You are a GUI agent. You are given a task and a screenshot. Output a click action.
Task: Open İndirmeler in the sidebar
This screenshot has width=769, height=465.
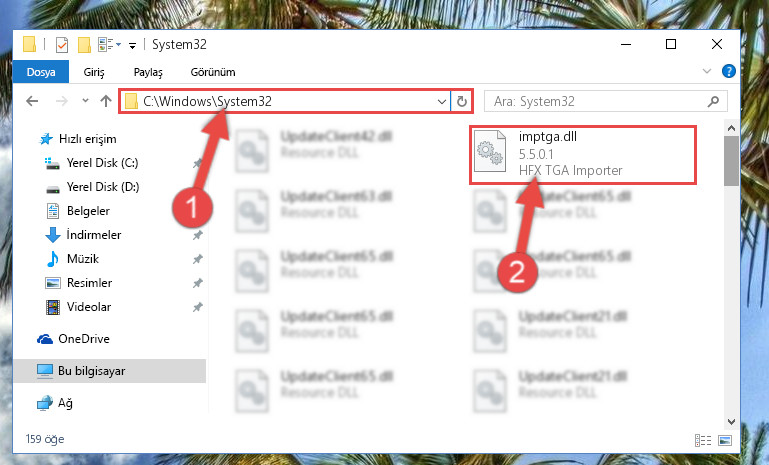point(94,235)
